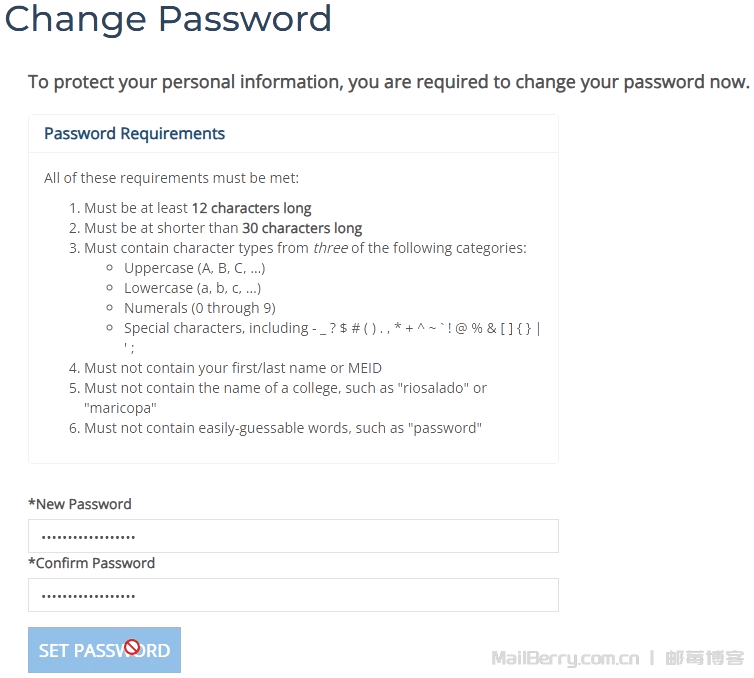Click the Change Password page heading
This screenshot has width=754, height=678.
(x=168, y=19)
